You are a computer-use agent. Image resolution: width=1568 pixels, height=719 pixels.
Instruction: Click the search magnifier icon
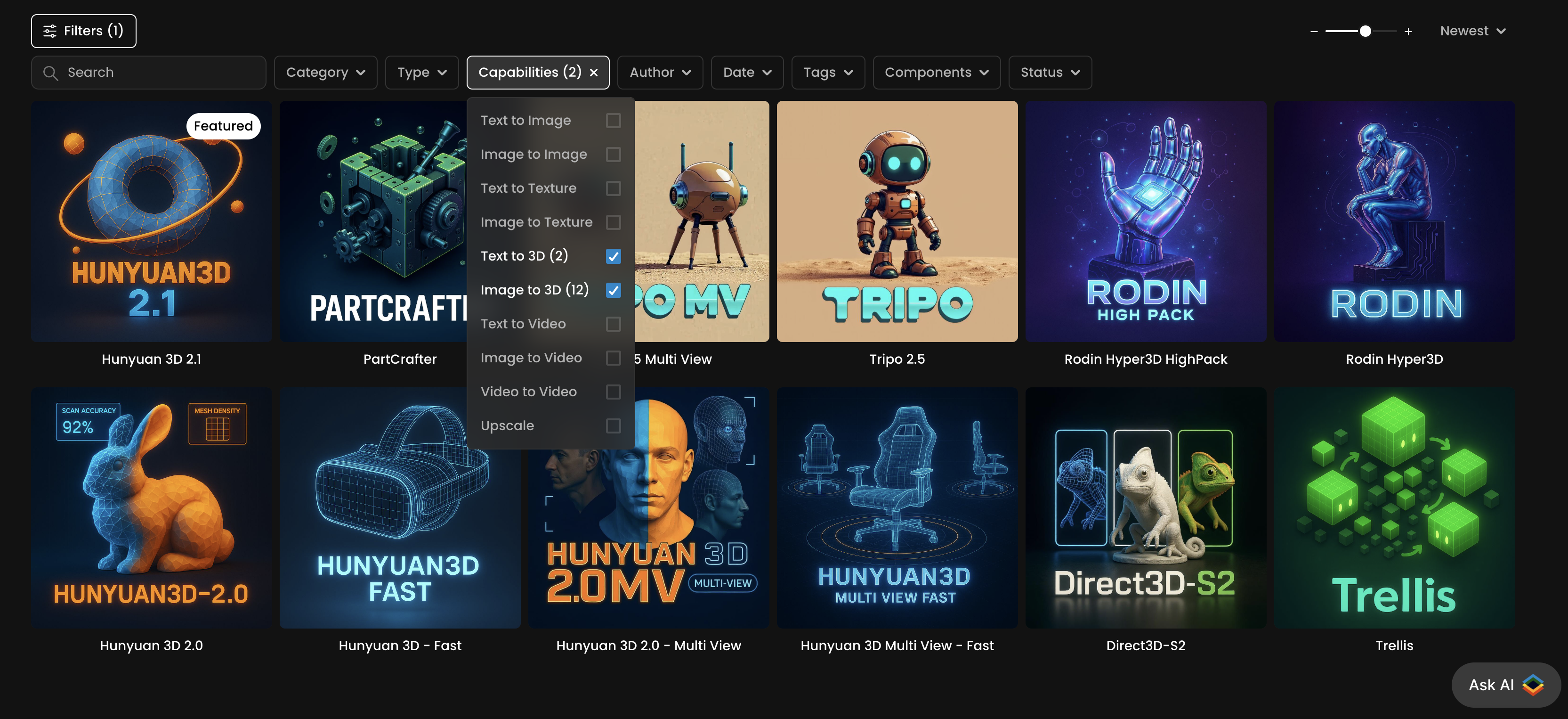click(50, 73)
